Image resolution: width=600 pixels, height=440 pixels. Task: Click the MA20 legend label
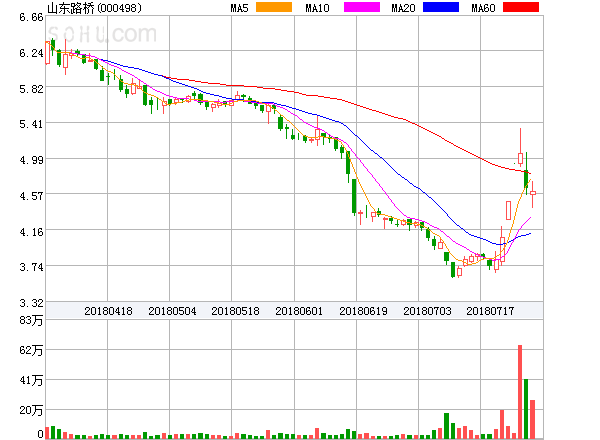pyautogui.click(x=403, y=8)
